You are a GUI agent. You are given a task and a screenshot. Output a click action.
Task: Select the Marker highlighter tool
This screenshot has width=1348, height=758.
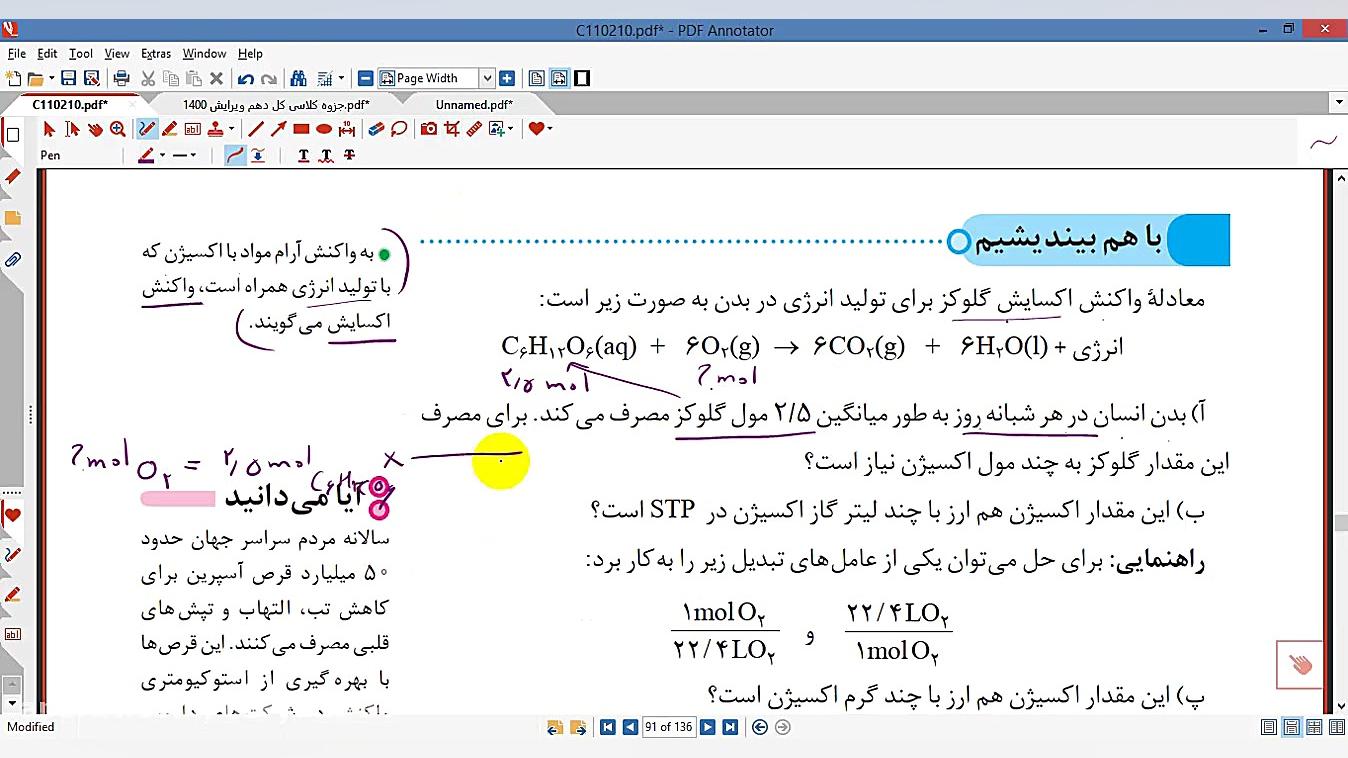[170, 129]
